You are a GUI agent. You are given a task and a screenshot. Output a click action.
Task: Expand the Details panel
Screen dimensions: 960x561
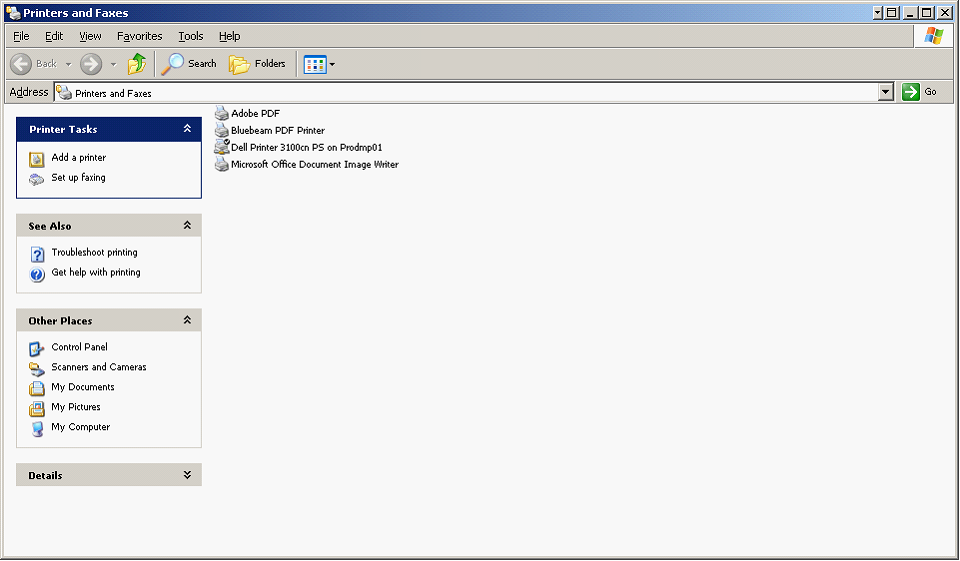pos(187,476)
